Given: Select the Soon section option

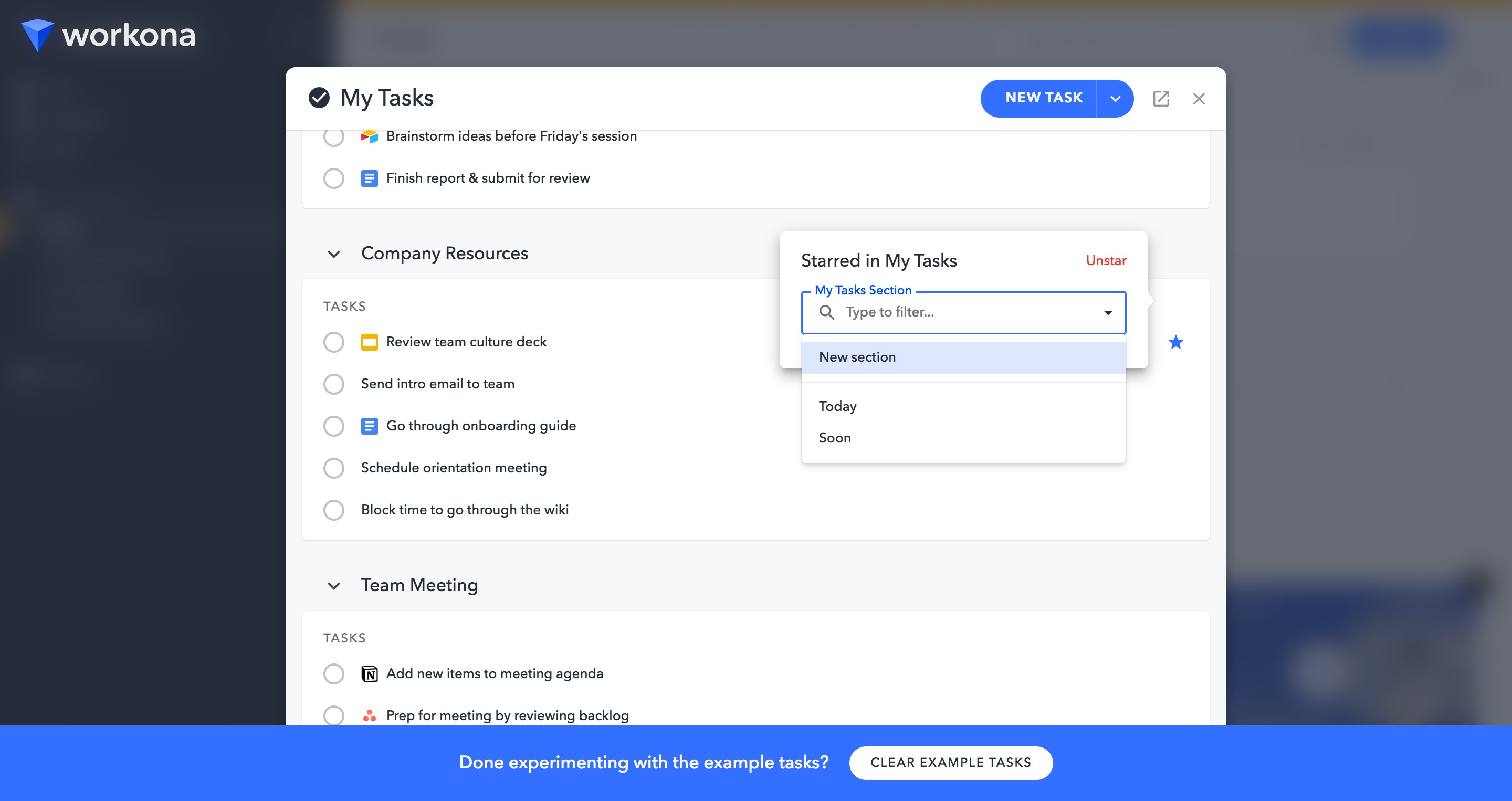Looking at the screenshot, I should pos(963,438).
